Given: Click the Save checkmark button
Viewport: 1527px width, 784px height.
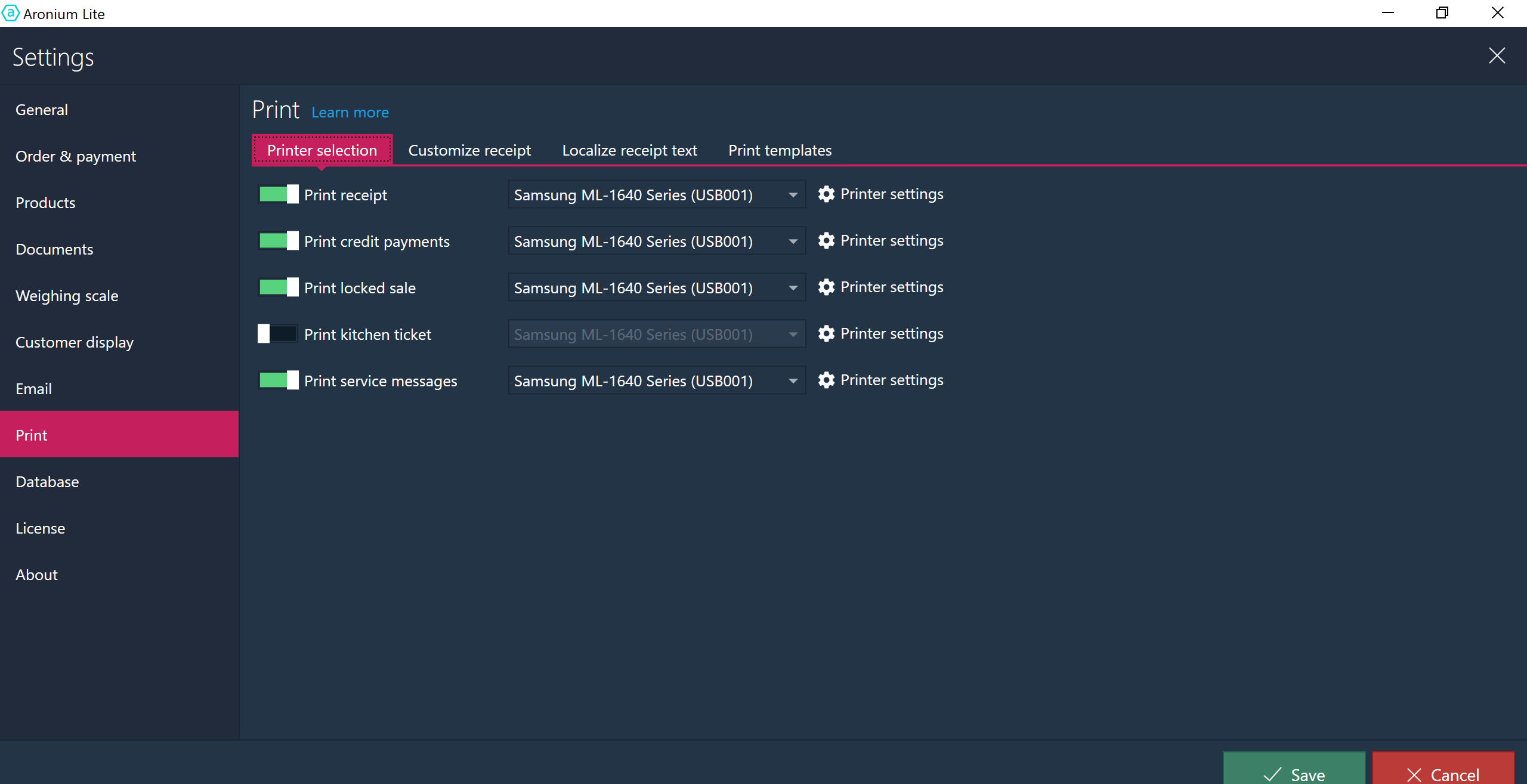Looking at the screenshot, I should tap(1294, 773).
